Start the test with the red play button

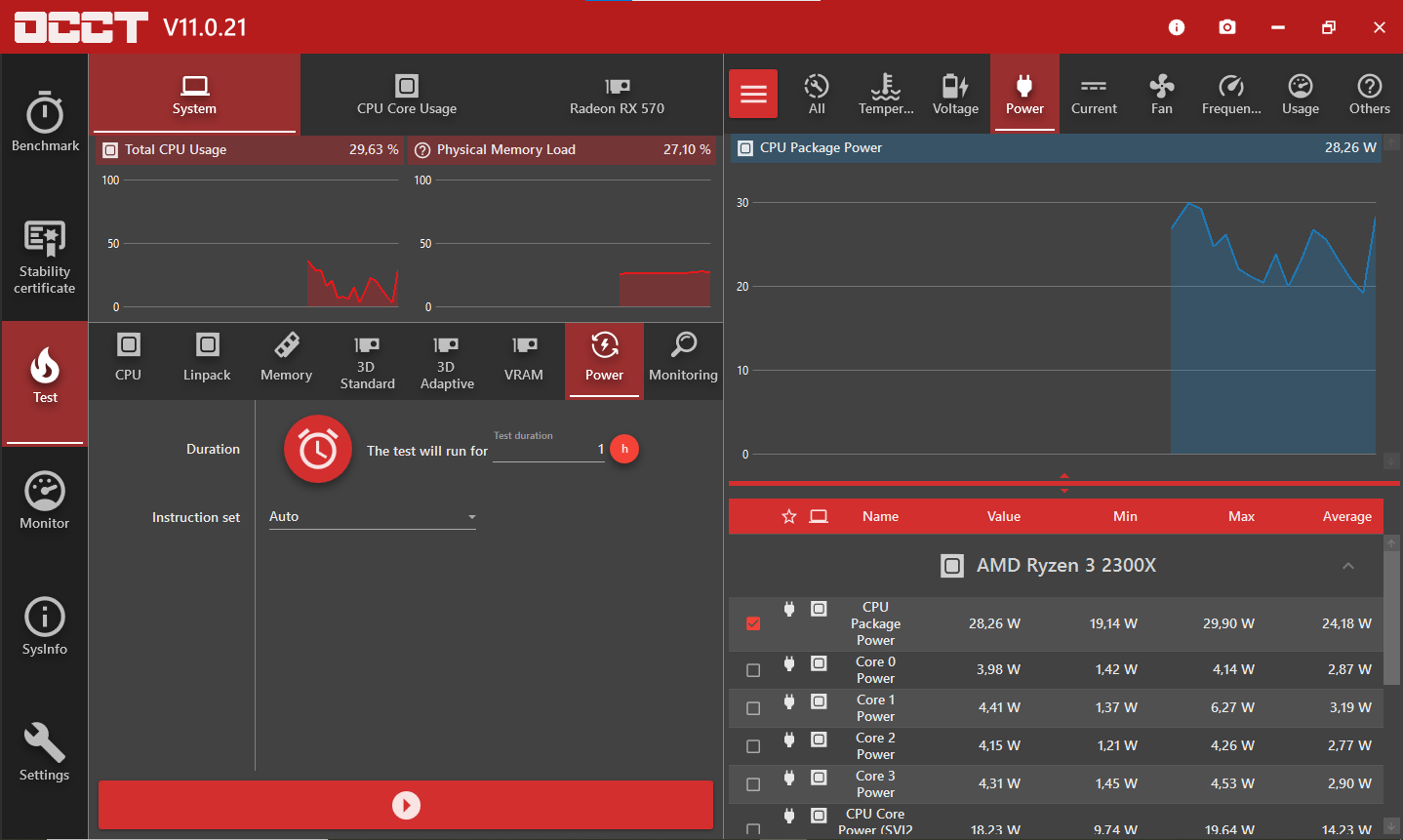pyautogui.click(x=406, y=805)
